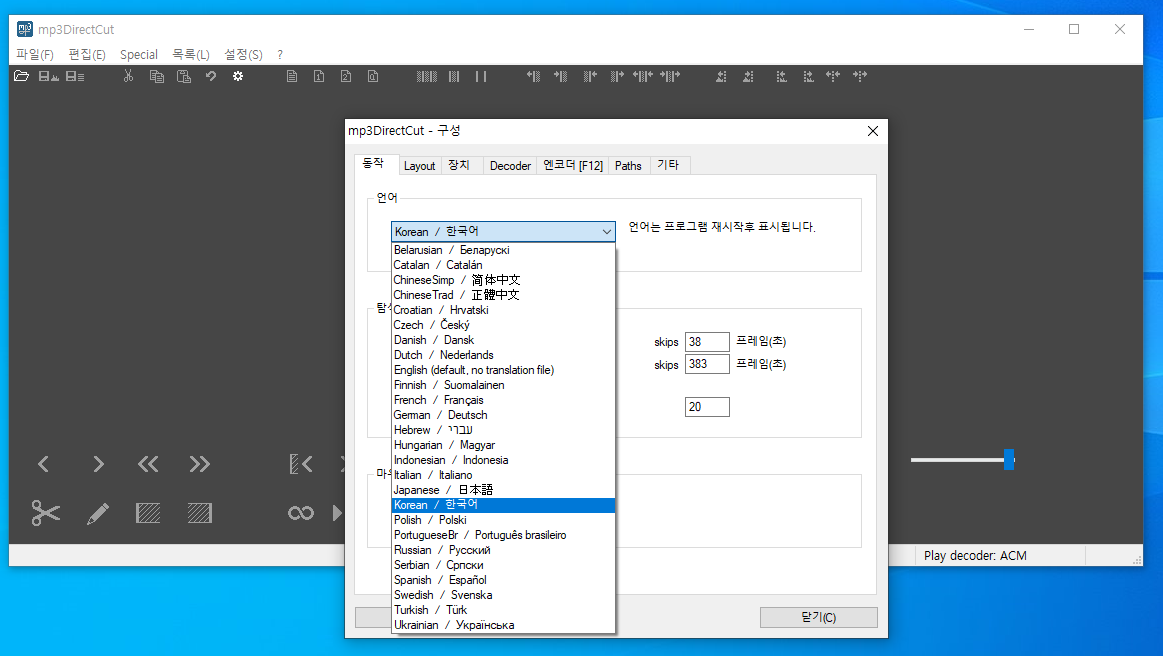
Task: Click the toolbar document icon numbered 2
Action: [x=346, y=76]
